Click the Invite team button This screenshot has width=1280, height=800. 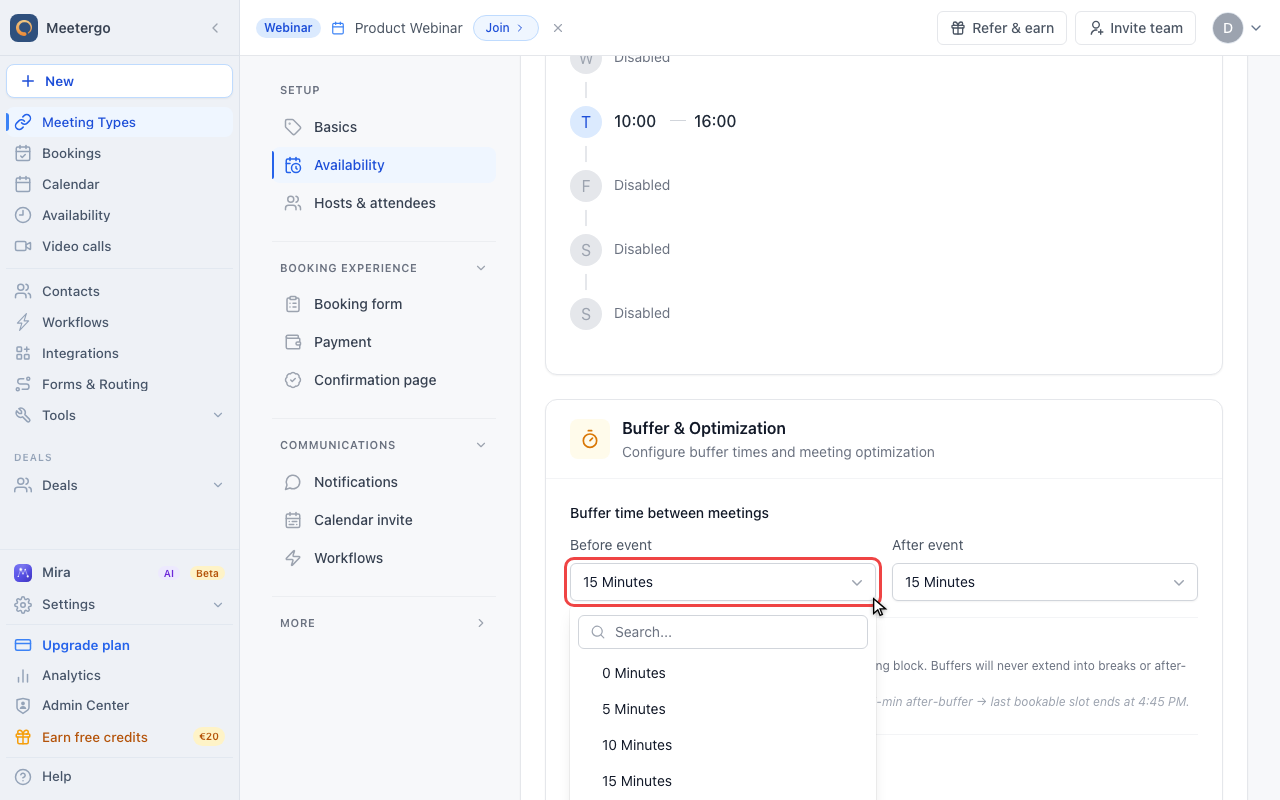[1135, 28]
